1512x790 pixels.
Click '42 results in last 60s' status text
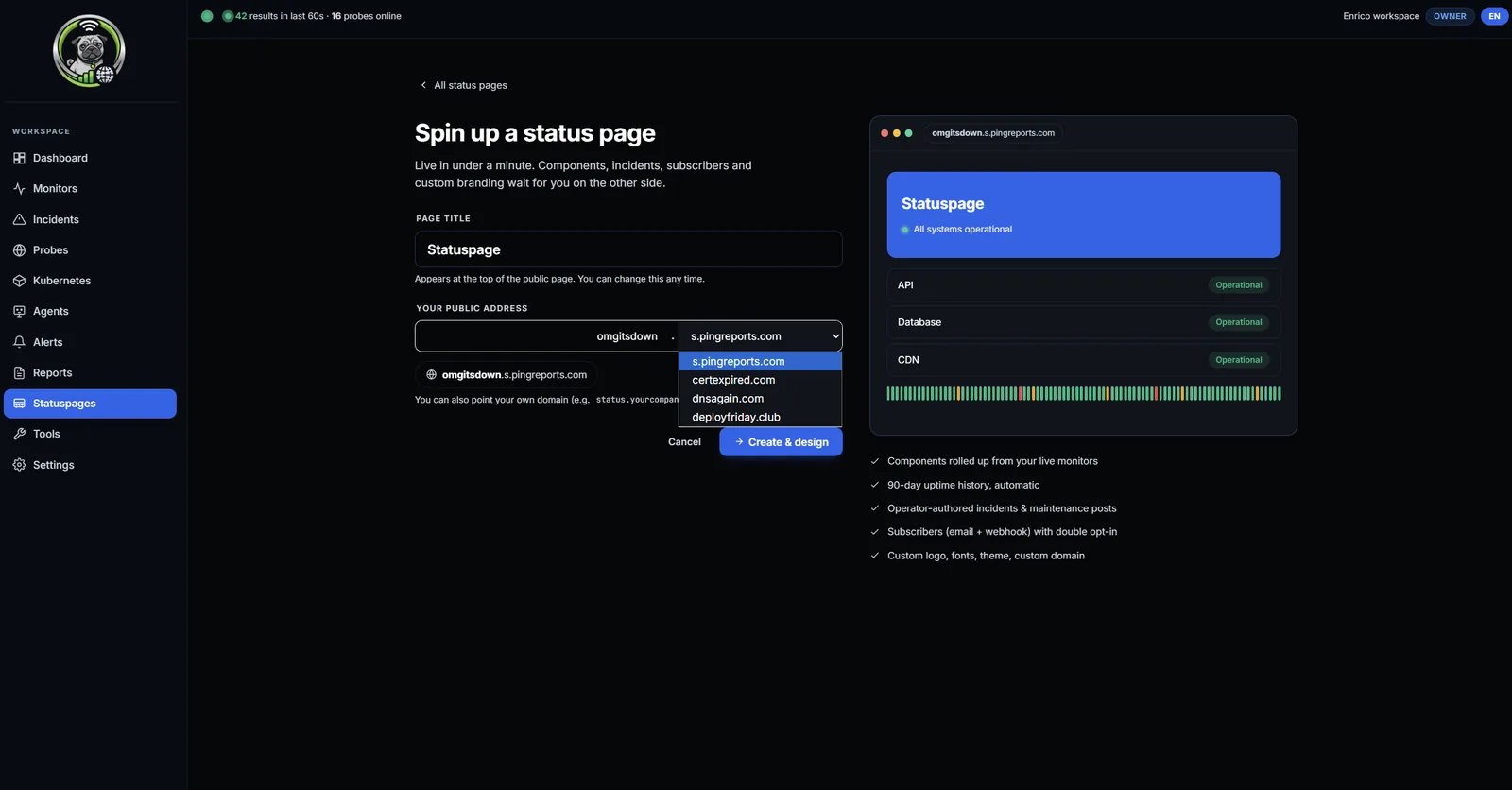pos(280,16)
